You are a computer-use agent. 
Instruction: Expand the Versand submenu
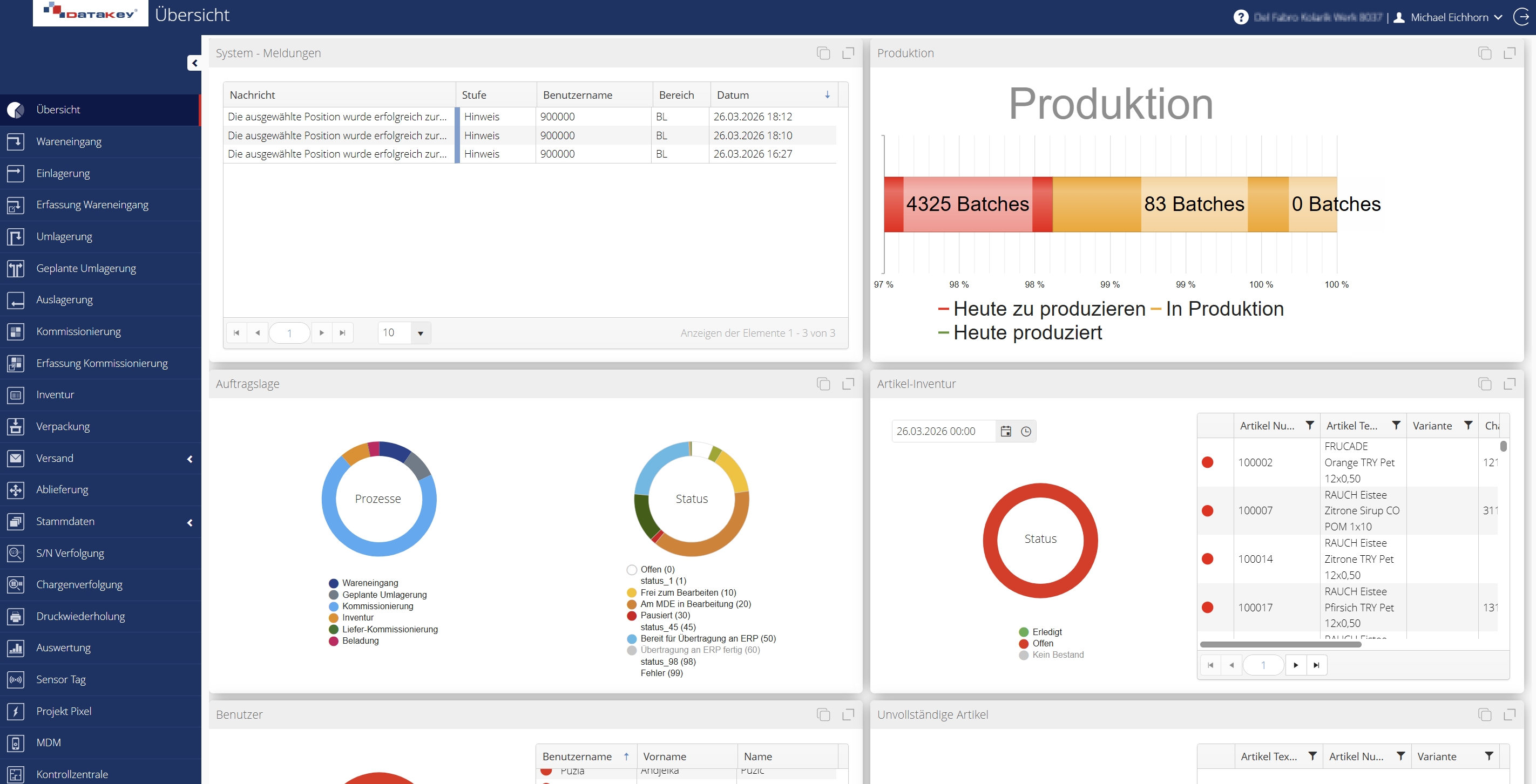190,458
